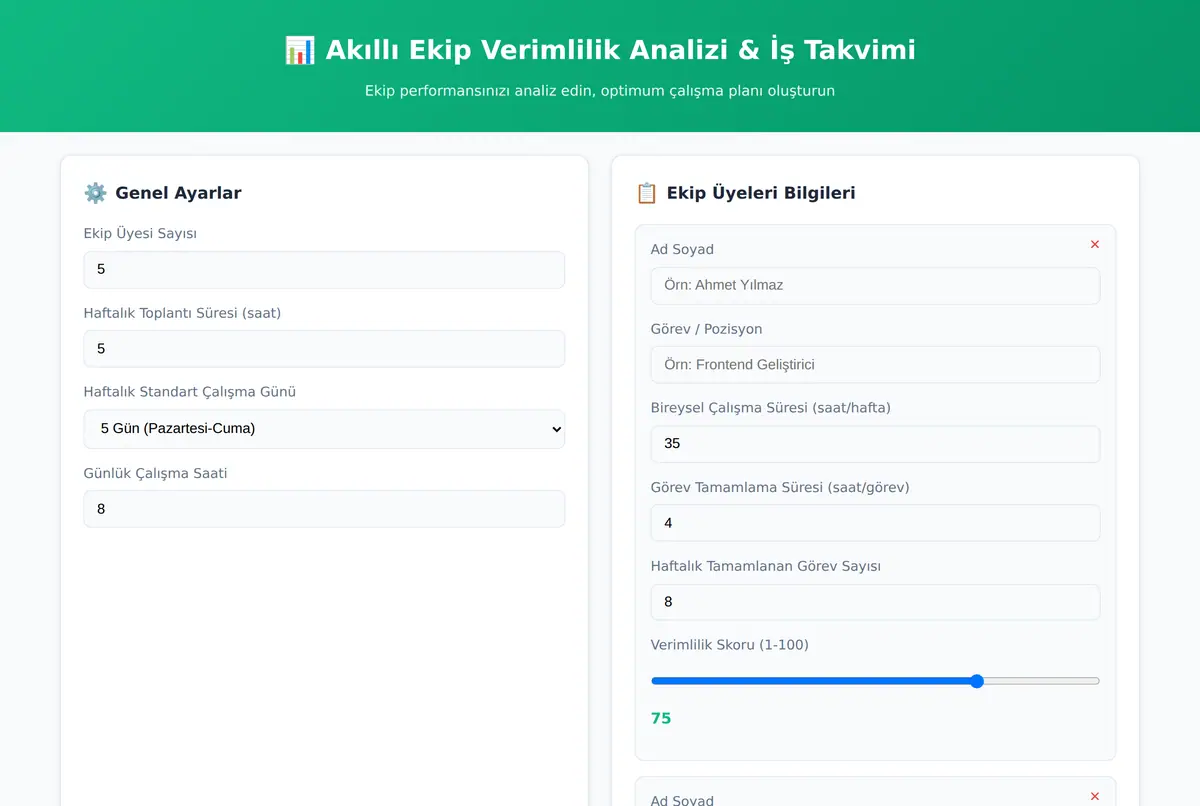Click the clipboard icon beside Ekip Üyeleri Bilgileri

[647, 193]
